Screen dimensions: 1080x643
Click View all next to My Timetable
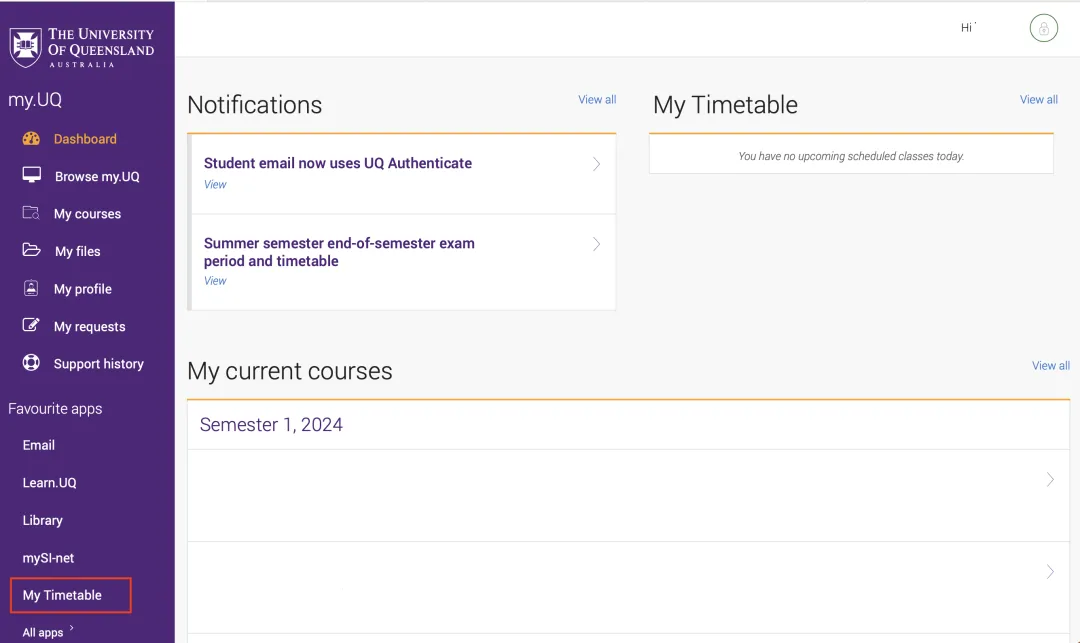click(1039, 100)
